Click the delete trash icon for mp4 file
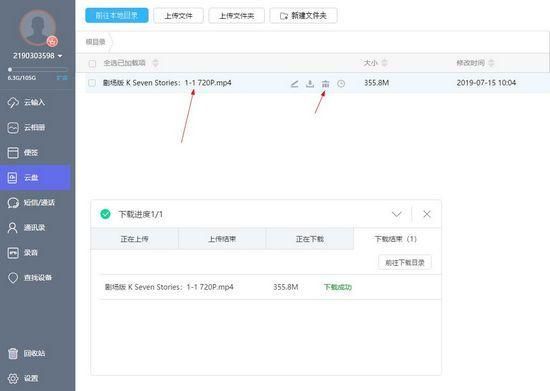The width and height of the screenshot is (550, 391). coord(326,83)
